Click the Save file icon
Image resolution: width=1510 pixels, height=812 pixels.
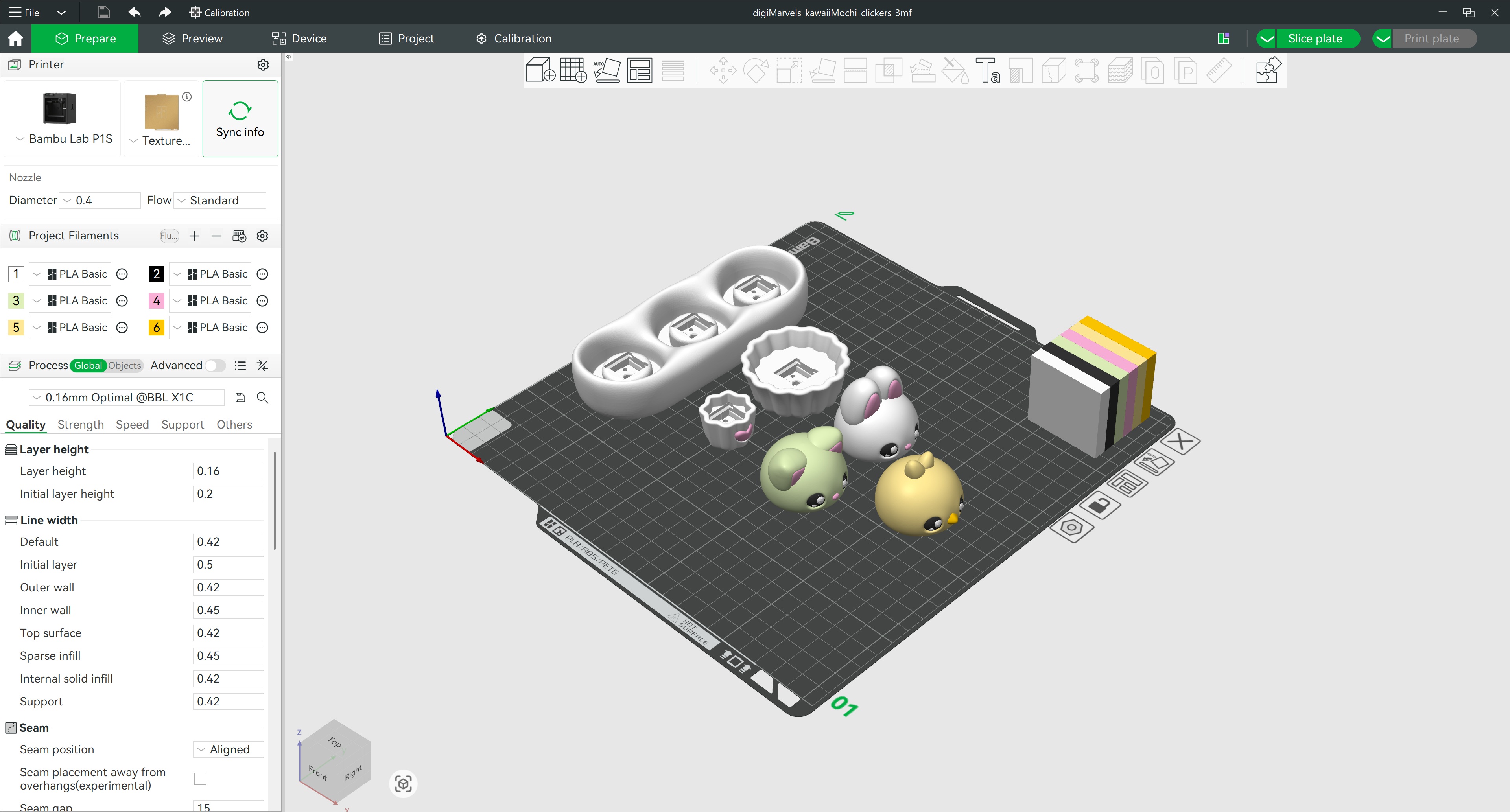click(x=103, y=12)
